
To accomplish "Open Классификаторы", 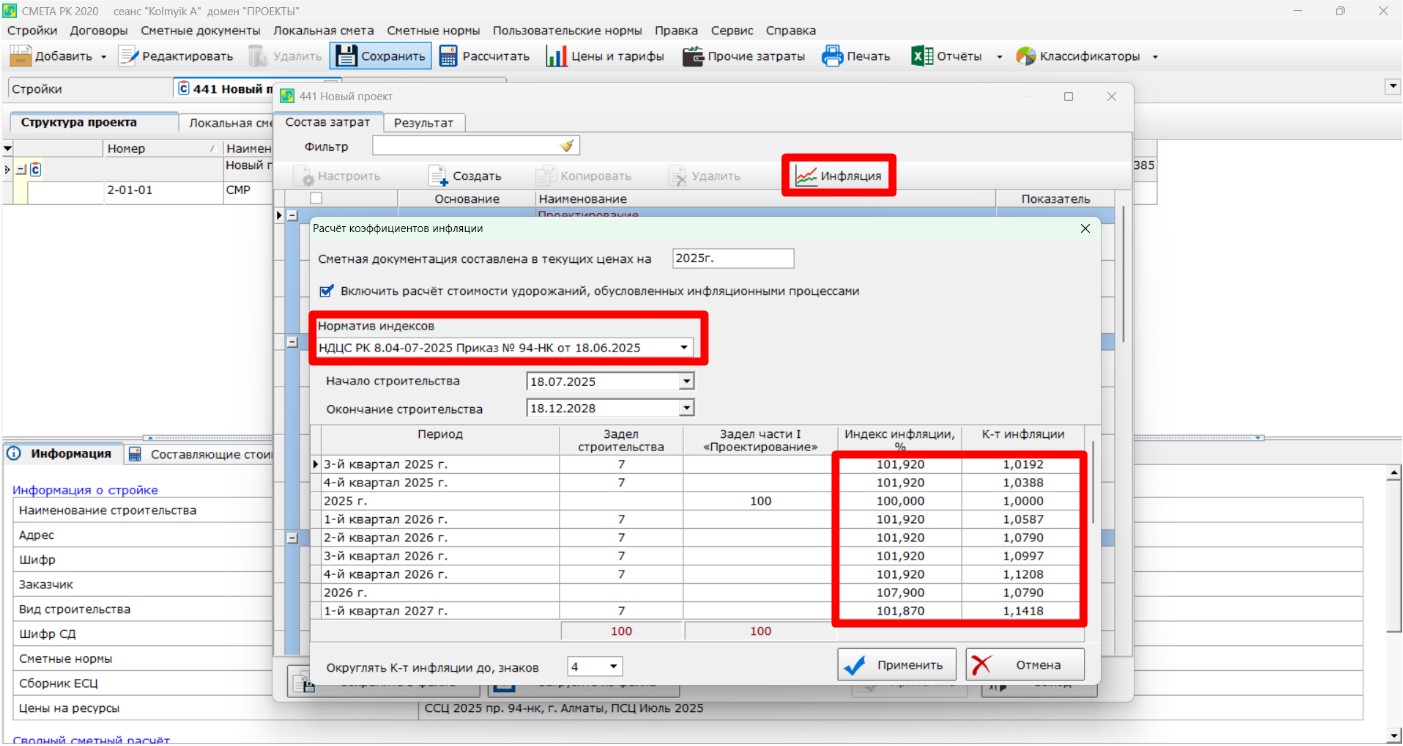I will (x=1078, y=56).
